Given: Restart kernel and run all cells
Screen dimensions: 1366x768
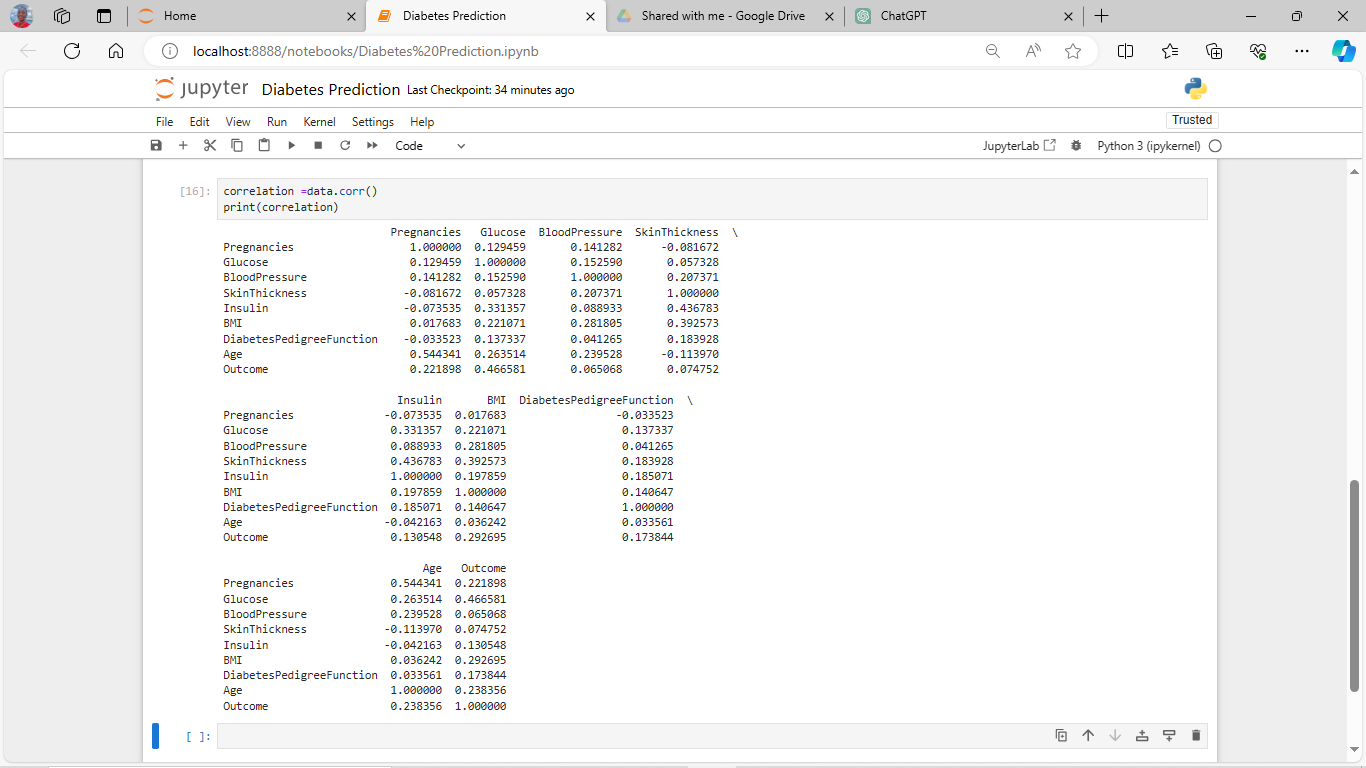Looking at the screenshot, I should tap(372, 145).
